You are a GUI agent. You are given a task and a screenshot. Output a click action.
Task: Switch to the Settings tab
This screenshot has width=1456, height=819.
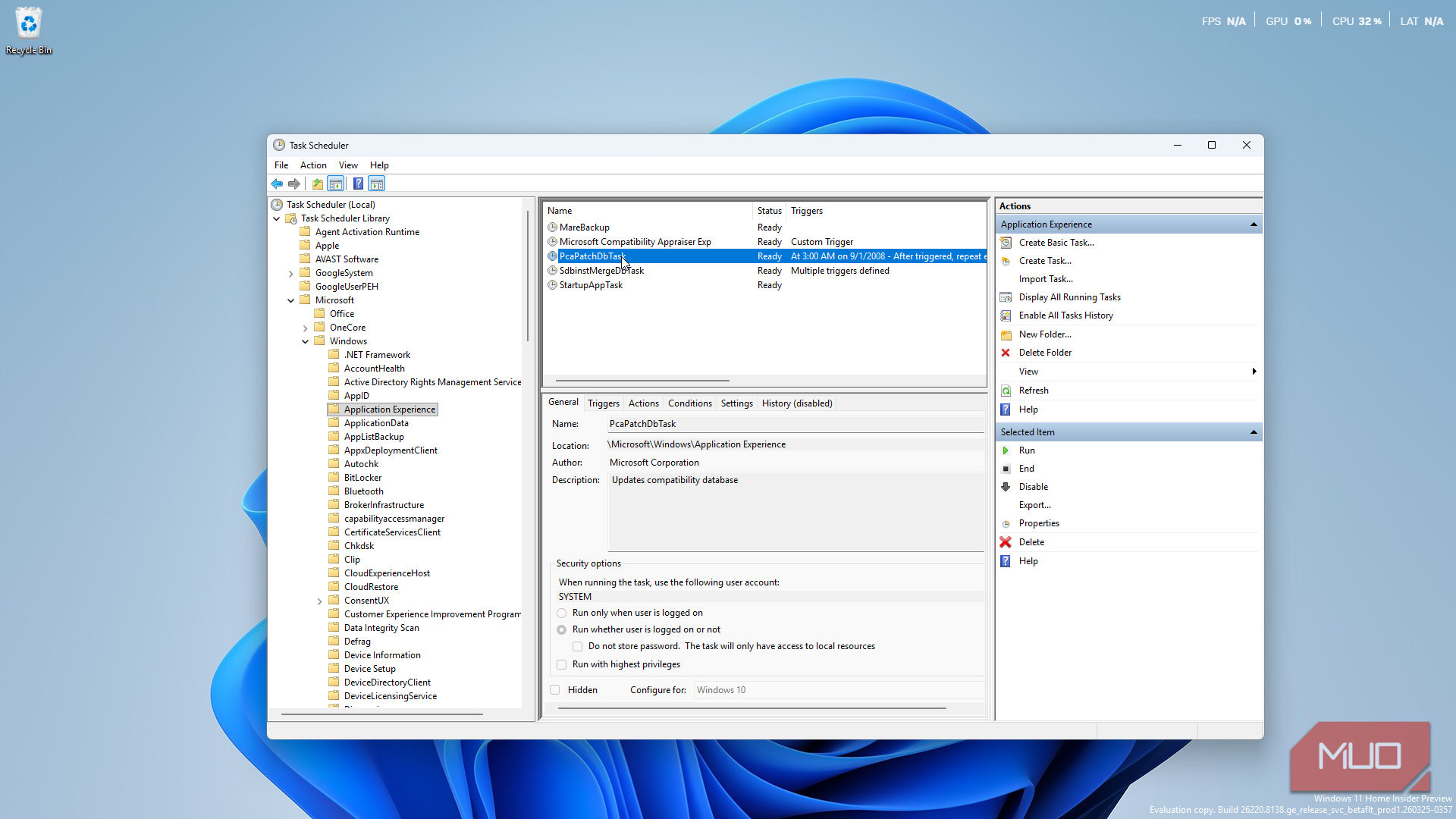[x=737, y=403]
